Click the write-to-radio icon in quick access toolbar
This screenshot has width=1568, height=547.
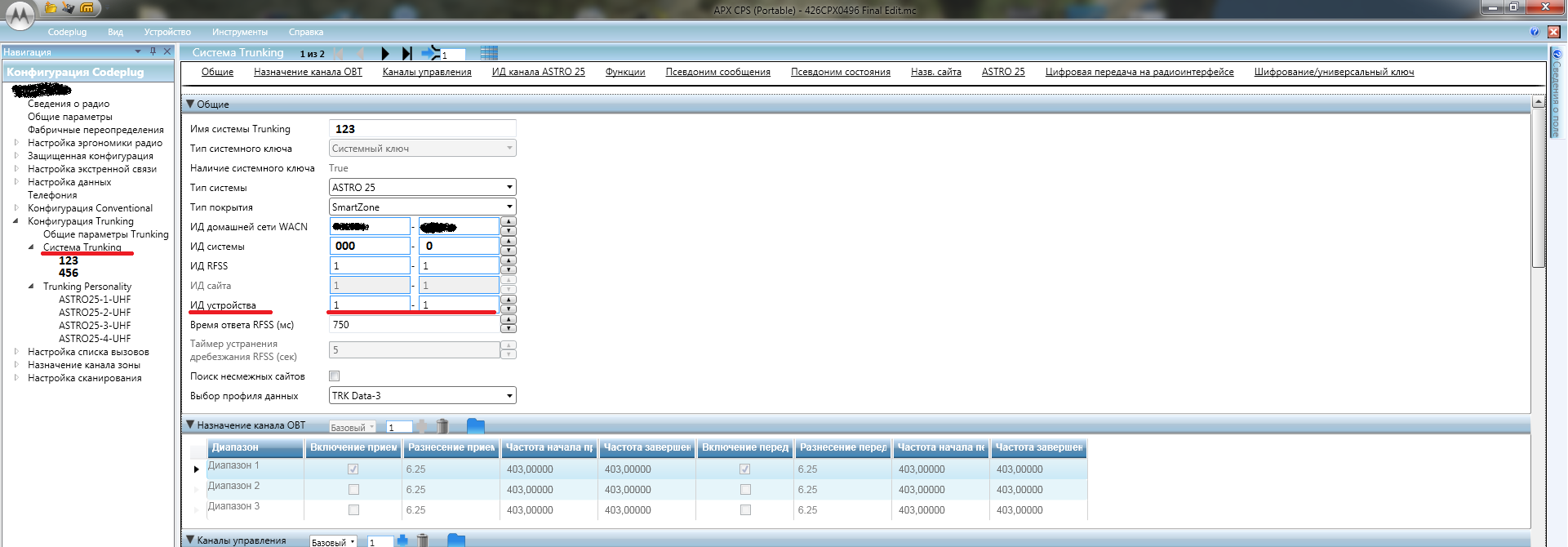(x=69, y=8)
